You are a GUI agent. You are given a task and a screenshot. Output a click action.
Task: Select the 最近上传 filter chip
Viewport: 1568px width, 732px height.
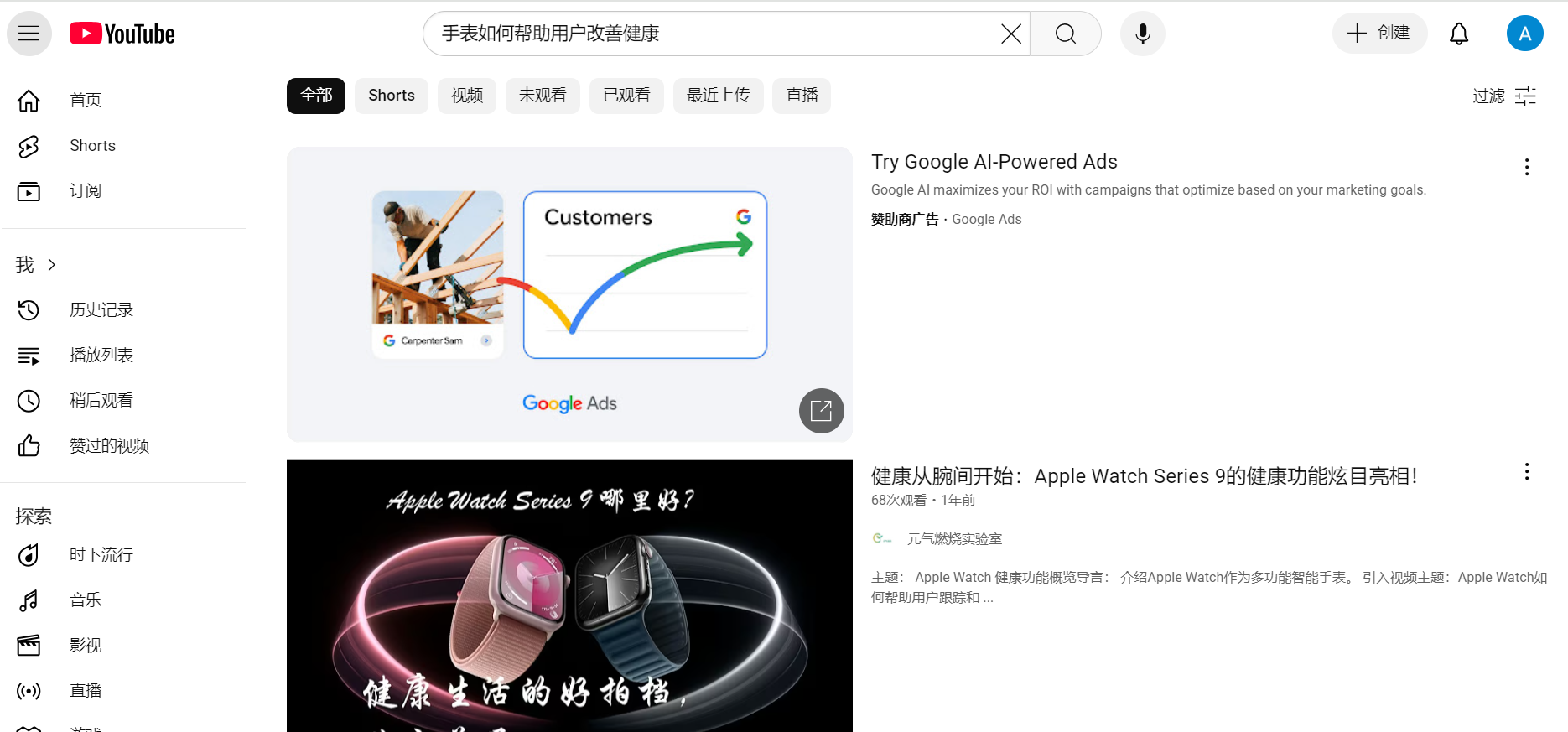(719, 96)
